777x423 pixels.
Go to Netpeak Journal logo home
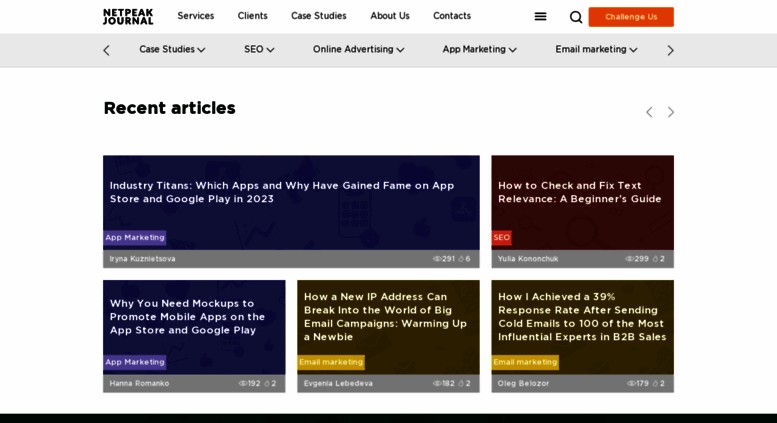pyautogui.click(x=128, y=16)
